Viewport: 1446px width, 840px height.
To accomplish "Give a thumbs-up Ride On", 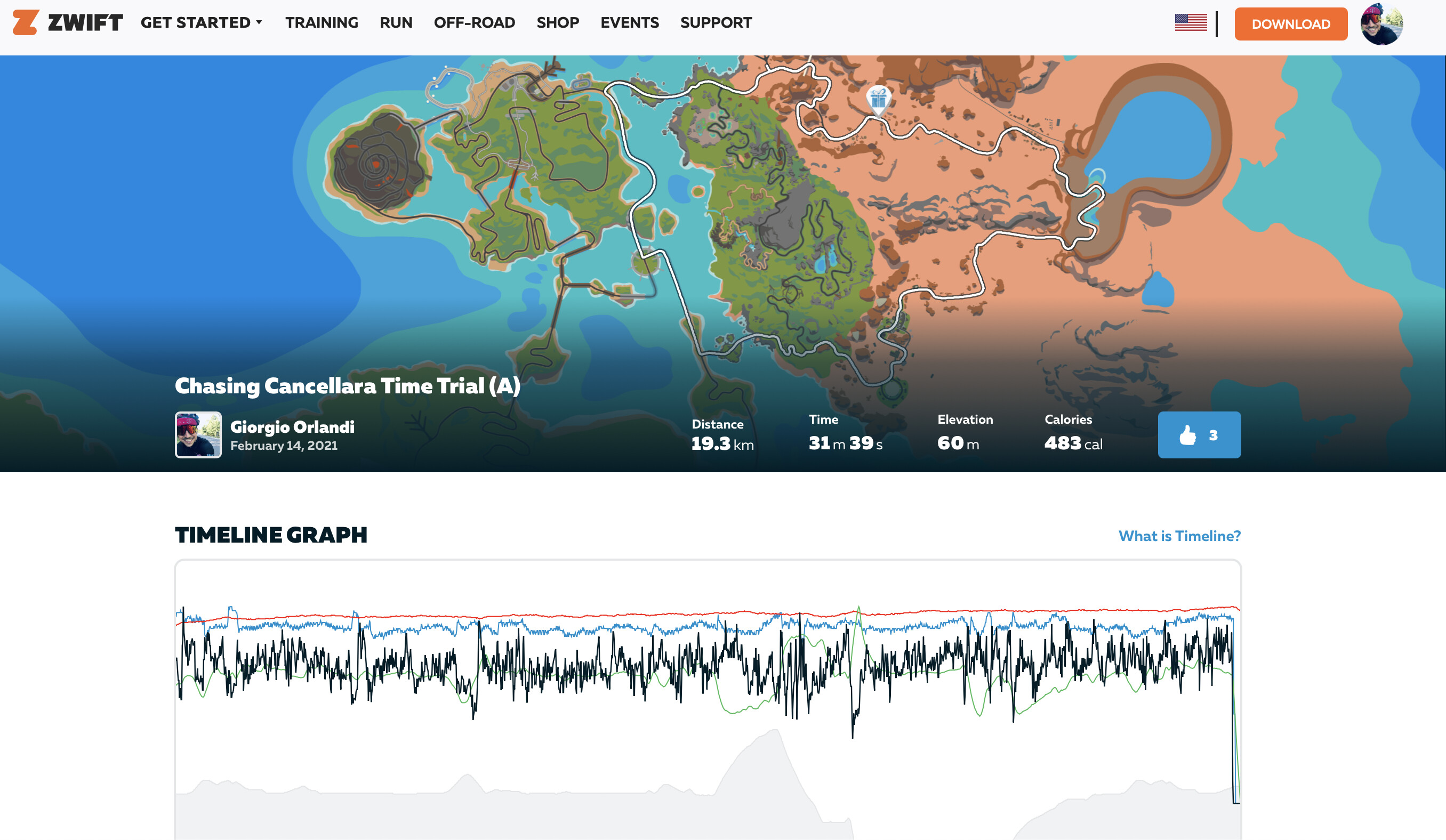I will pyautogui.click(x=1199, y=435).
